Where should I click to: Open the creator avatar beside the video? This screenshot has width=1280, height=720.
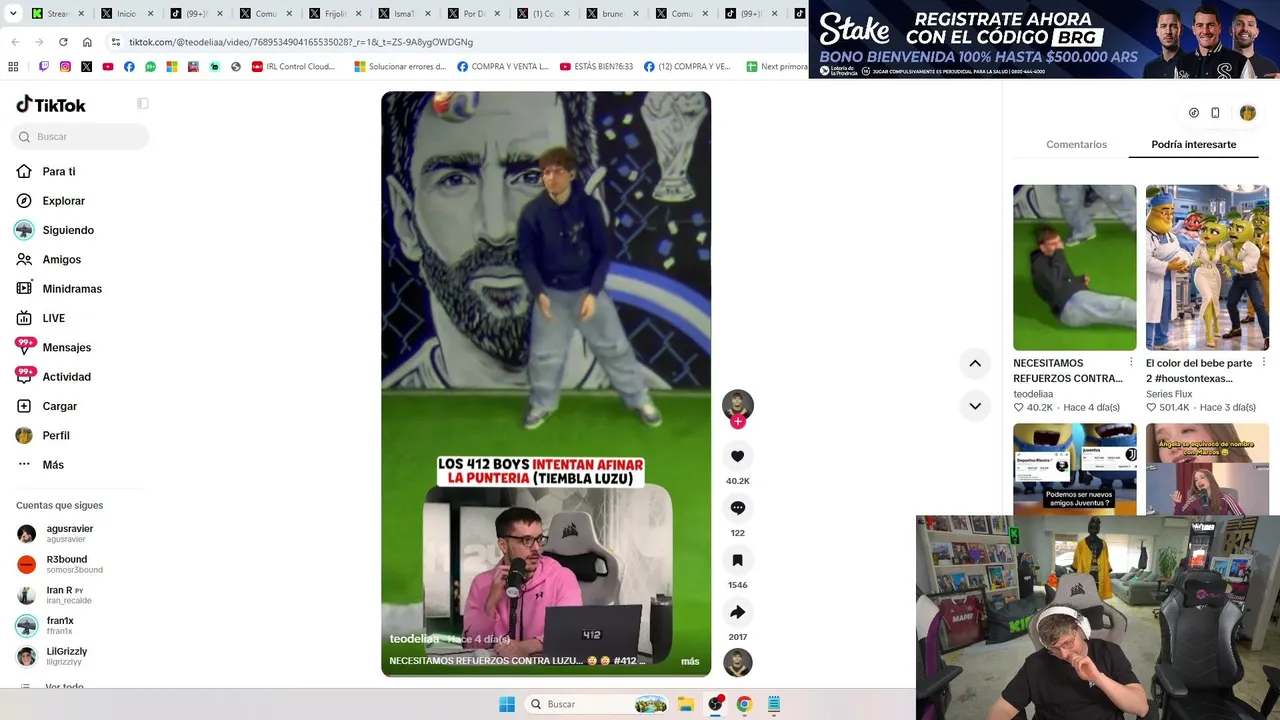pyautogui.click(x=738, y=404)
